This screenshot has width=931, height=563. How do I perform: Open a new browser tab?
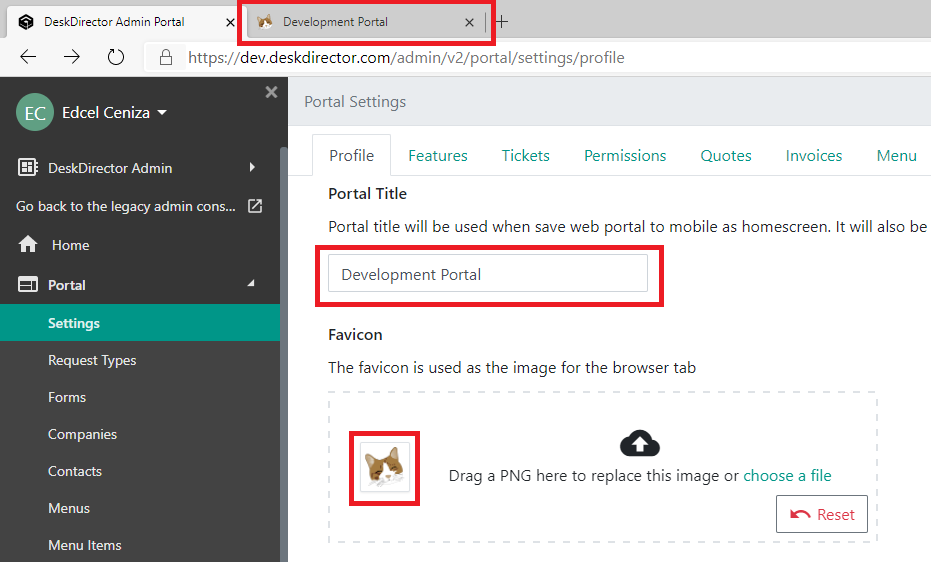click(502, 22)
